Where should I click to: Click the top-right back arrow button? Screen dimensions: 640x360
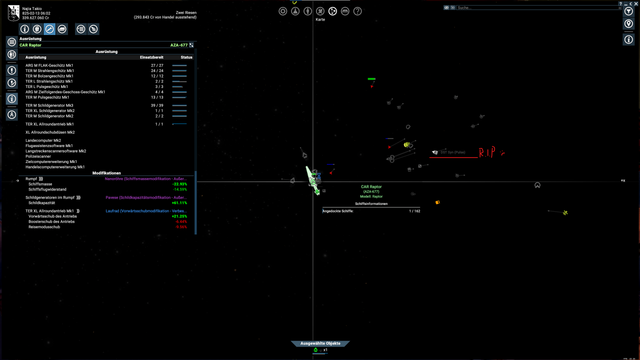point(631,3)
